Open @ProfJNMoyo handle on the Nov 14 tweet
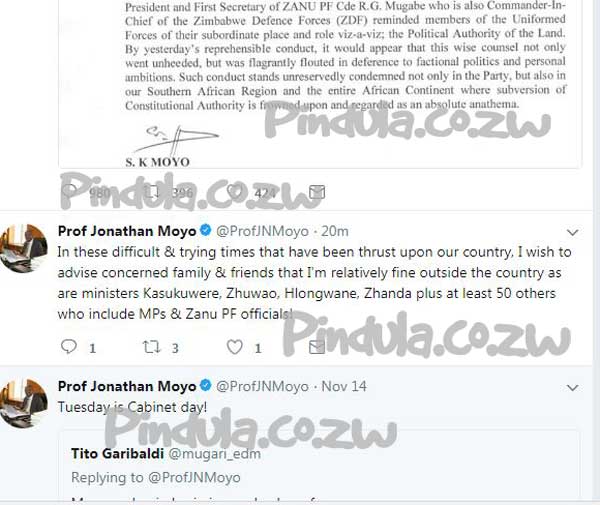600x505 pixels. click(x=262, y=386)
